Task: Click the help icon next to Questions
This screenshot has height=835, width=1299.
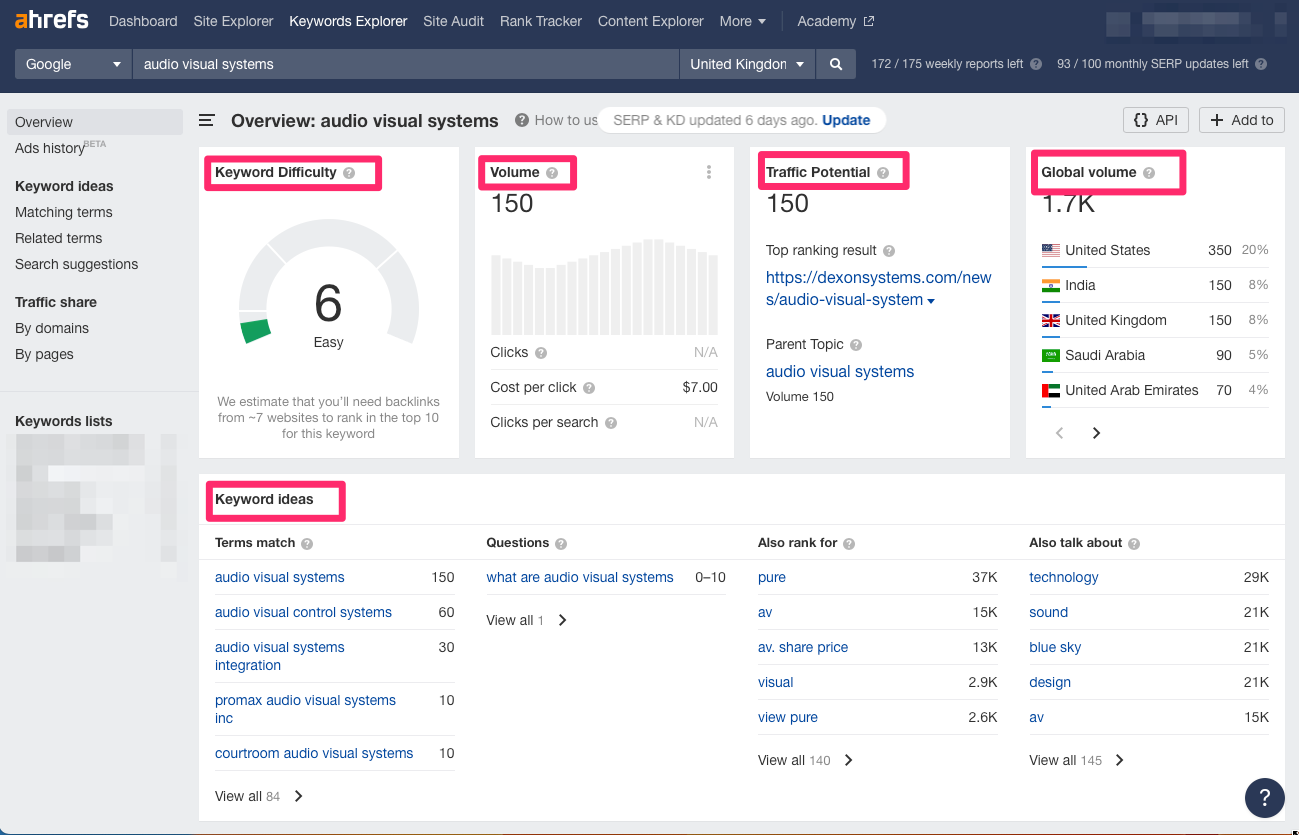Action: point(561,544)
